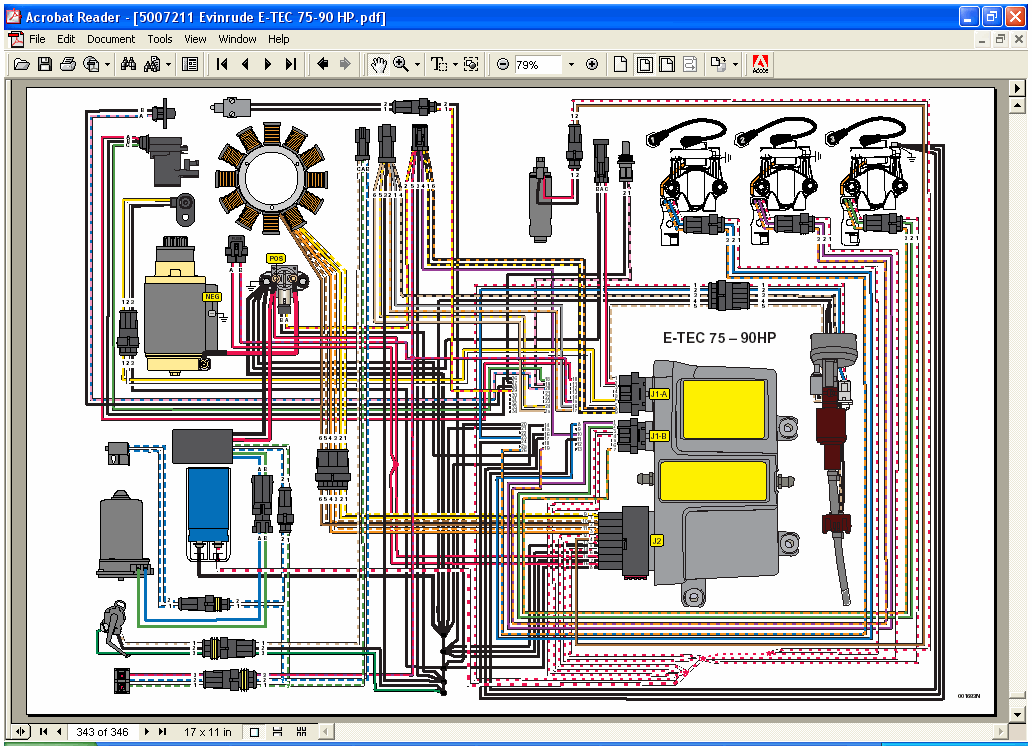Open the Tools menu
The width and height of the screenshot is (1032, 746).
pyautogui.click(x=159, y=40)
